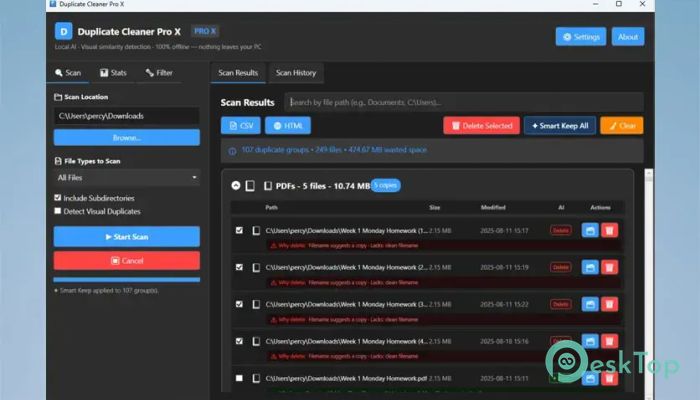Delete Selected files
The image size is (700, 400).
click(481, 126)
